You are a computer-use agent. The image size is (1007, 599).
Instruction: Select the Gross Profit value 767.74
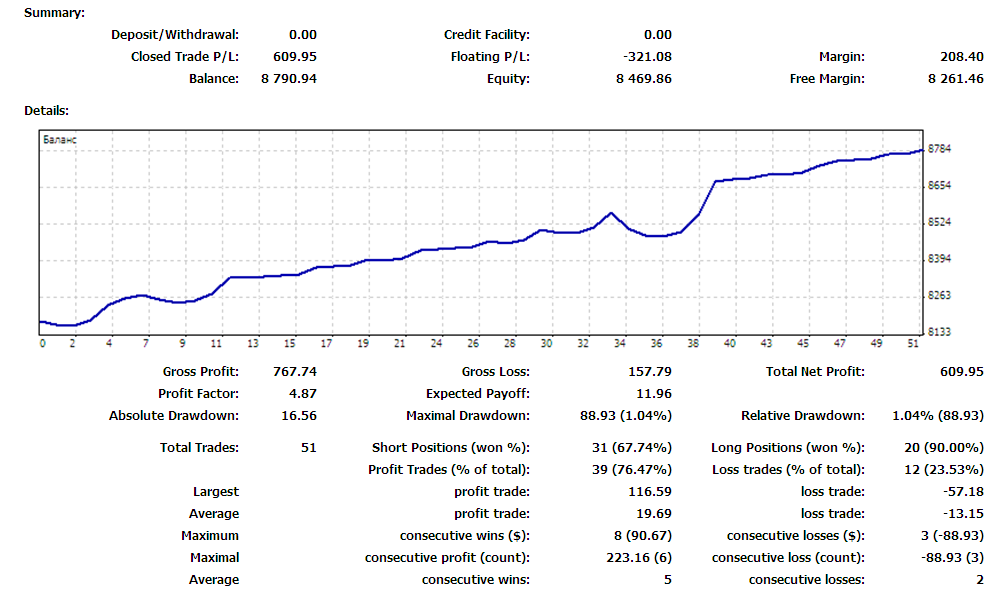click(295, 371)
